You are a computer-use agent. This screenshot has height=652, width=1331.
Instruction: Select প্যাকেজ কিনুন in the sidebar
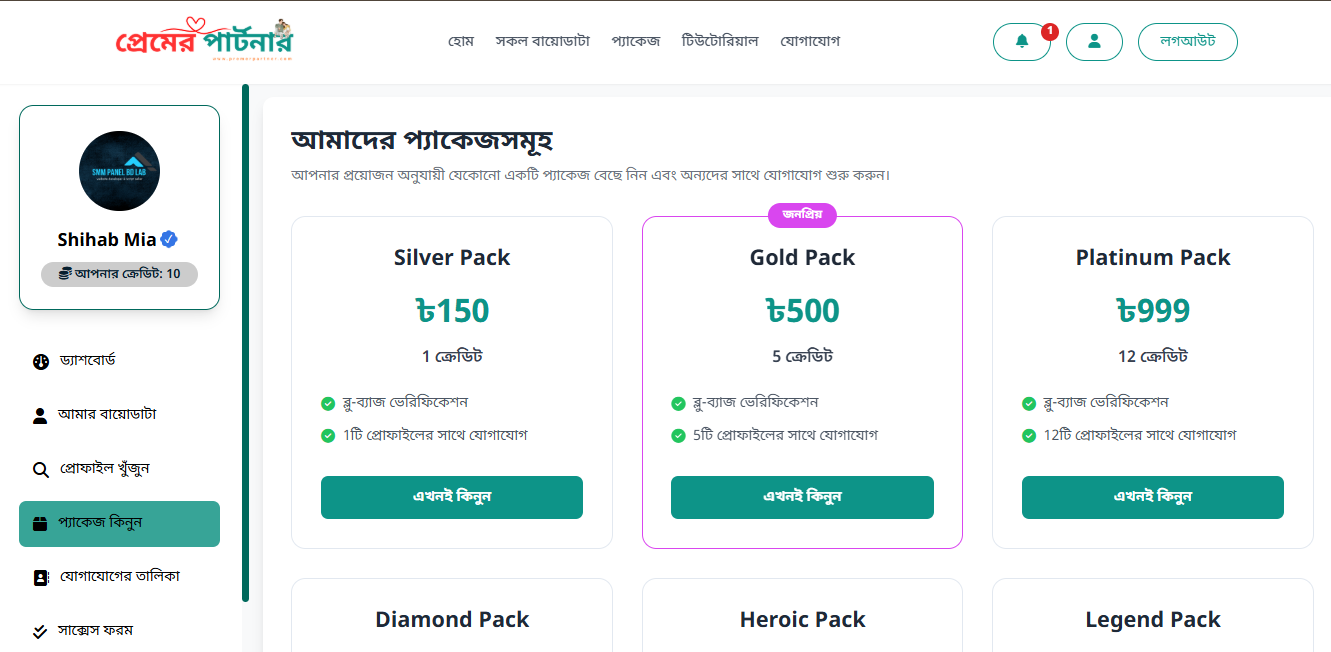[x=119, y=524]
